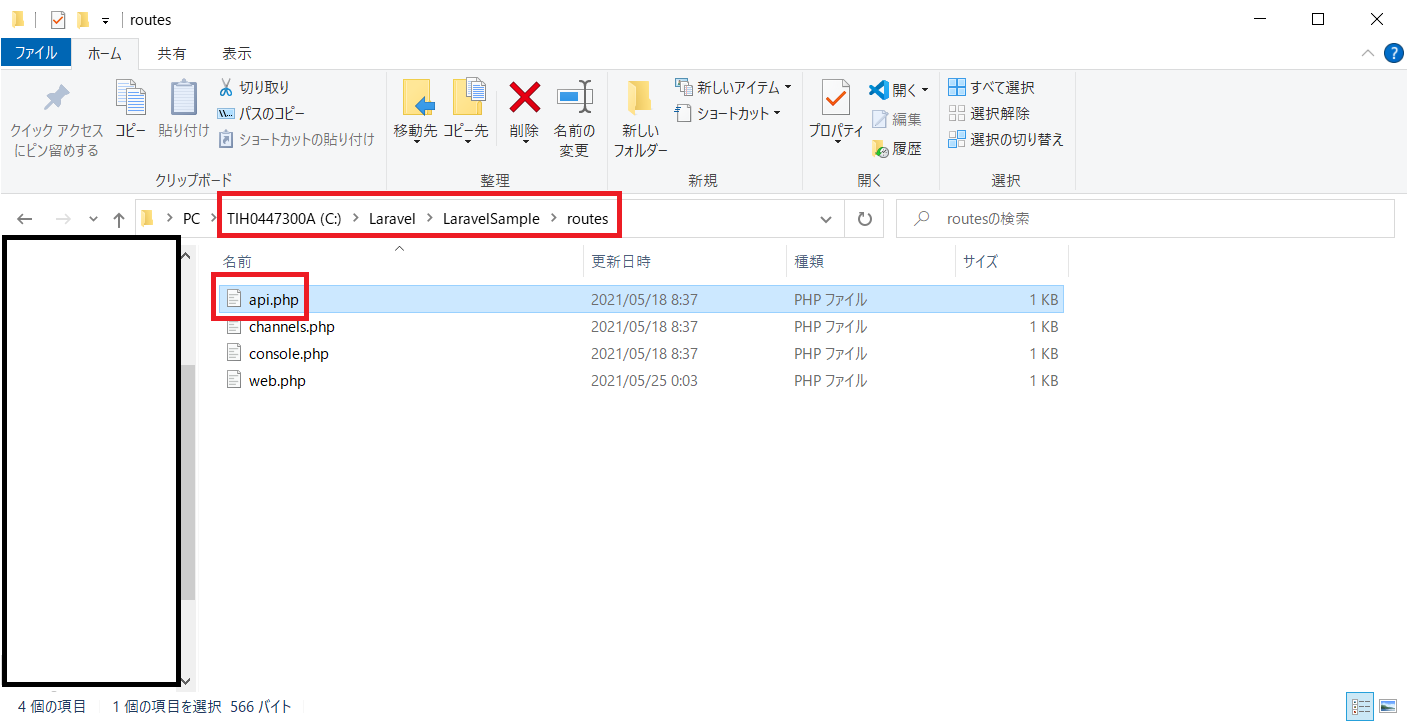The width and height of the screenshot is (1407, 721).
Task: Customize Quick Access Toolbar dropdown arrow
Action: [105, 20]
